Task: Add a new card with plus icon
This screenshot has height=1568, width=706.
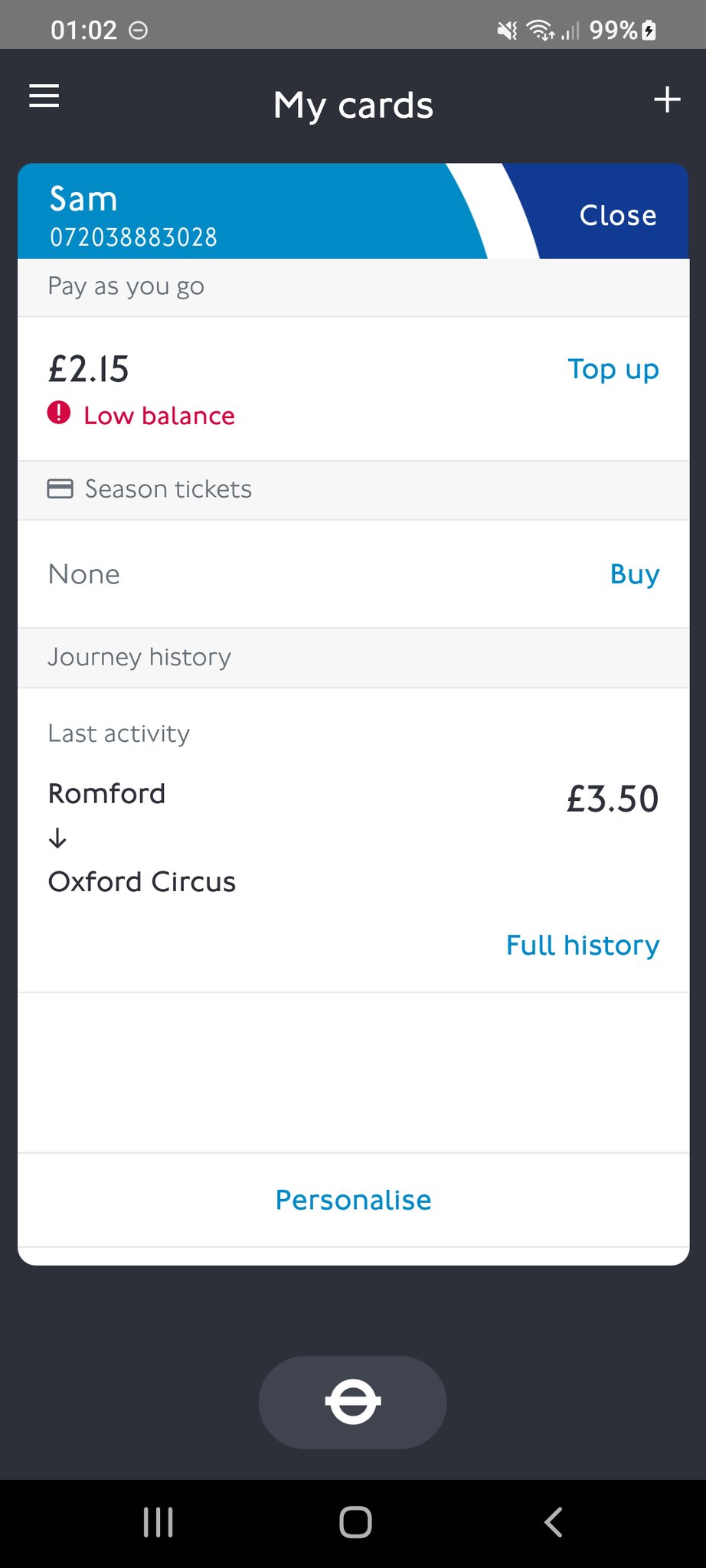Action: tap(667, 100)
